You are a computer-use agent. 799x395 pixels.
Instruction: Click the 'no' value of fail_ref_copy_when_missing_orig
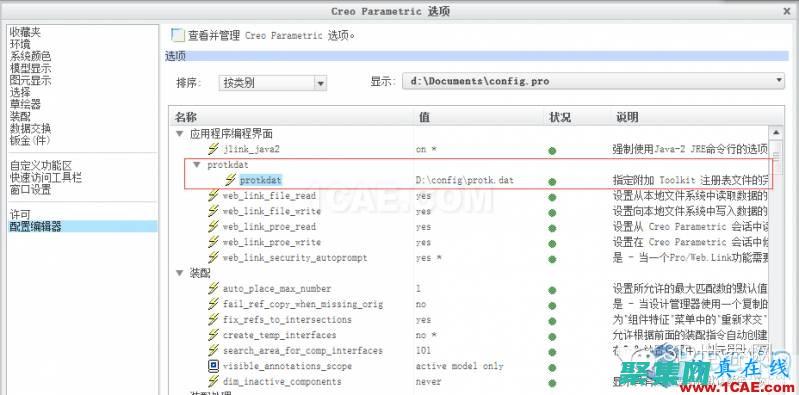click(x=421, y=304)
